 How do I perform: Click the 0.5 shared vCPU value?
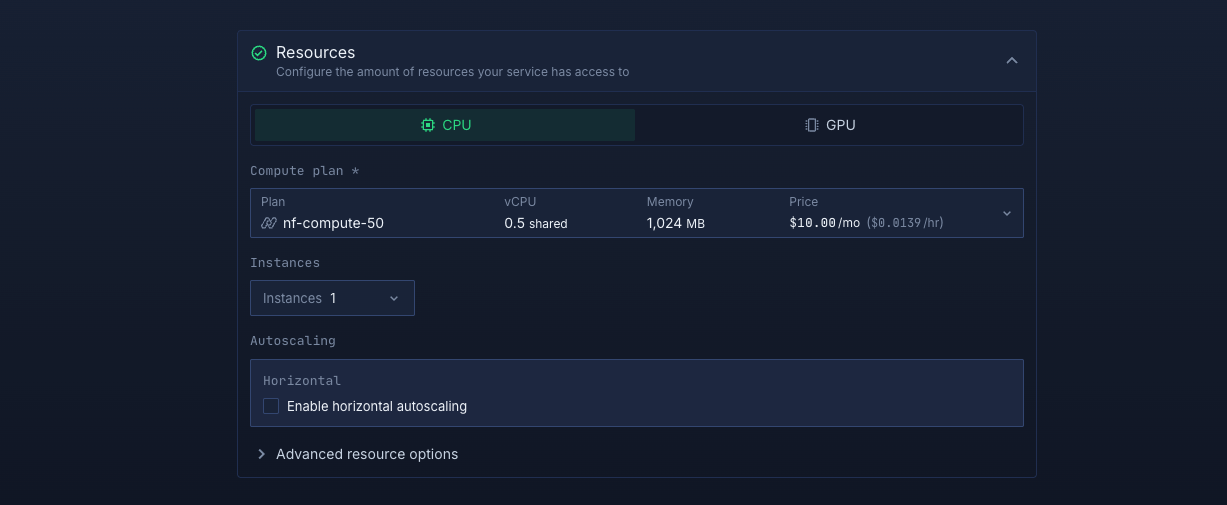click(x=535, y=223)
